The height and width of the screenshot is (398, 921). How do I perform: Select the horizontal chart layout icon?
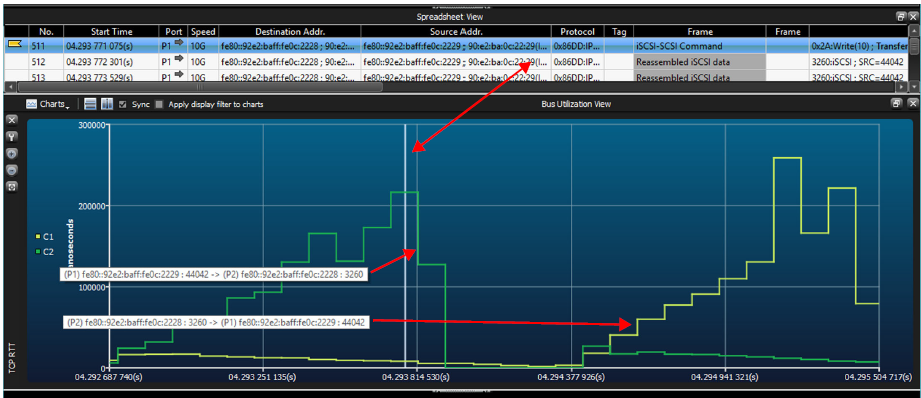click(90, 104)
